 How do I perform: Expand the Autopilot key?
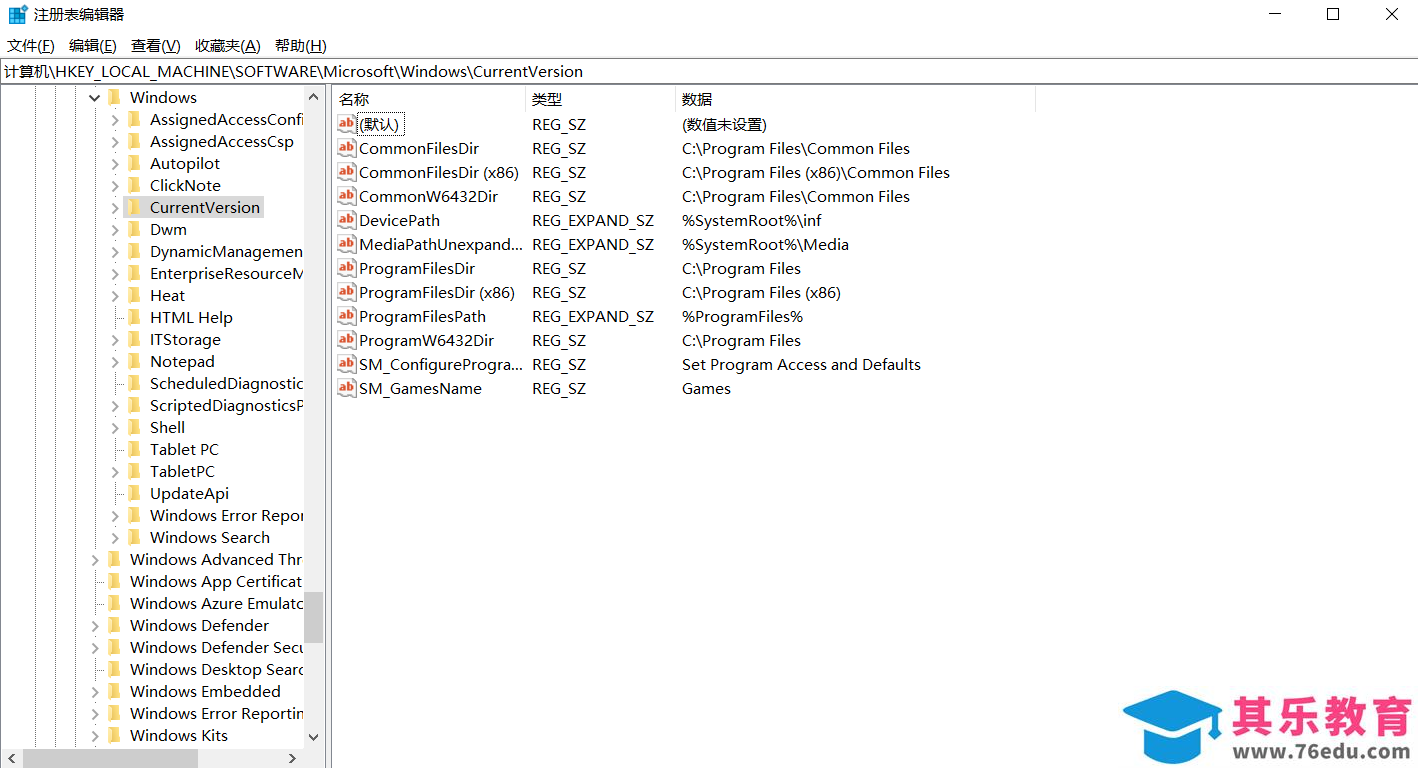coord(115,164)
